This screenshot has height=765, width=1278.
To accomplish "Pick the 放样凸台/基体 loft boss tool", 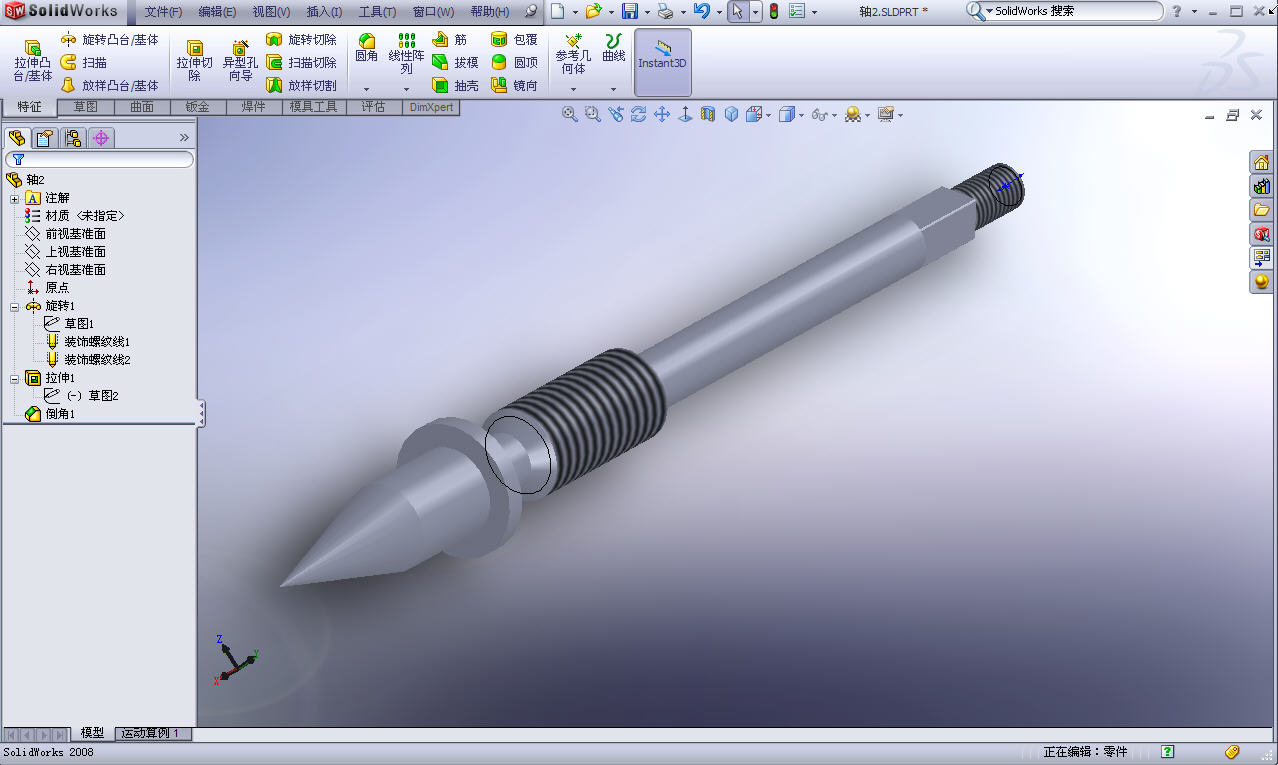I will [x=110, y=86].
